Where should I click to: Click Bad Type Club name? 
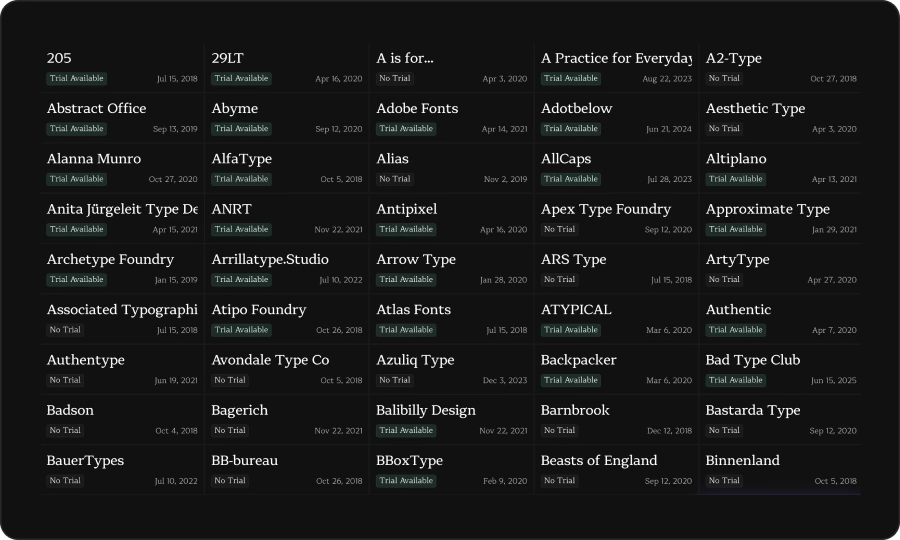[x=752, y=360]
